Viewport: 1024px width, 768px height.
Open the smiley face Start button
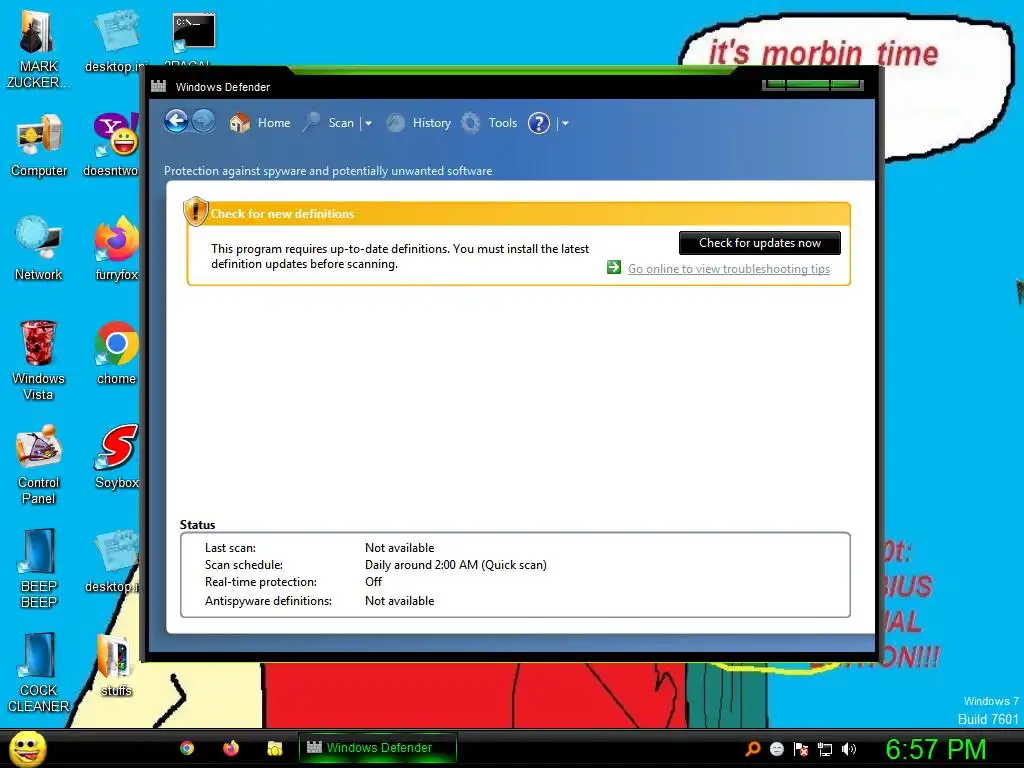tap(28, 748)
